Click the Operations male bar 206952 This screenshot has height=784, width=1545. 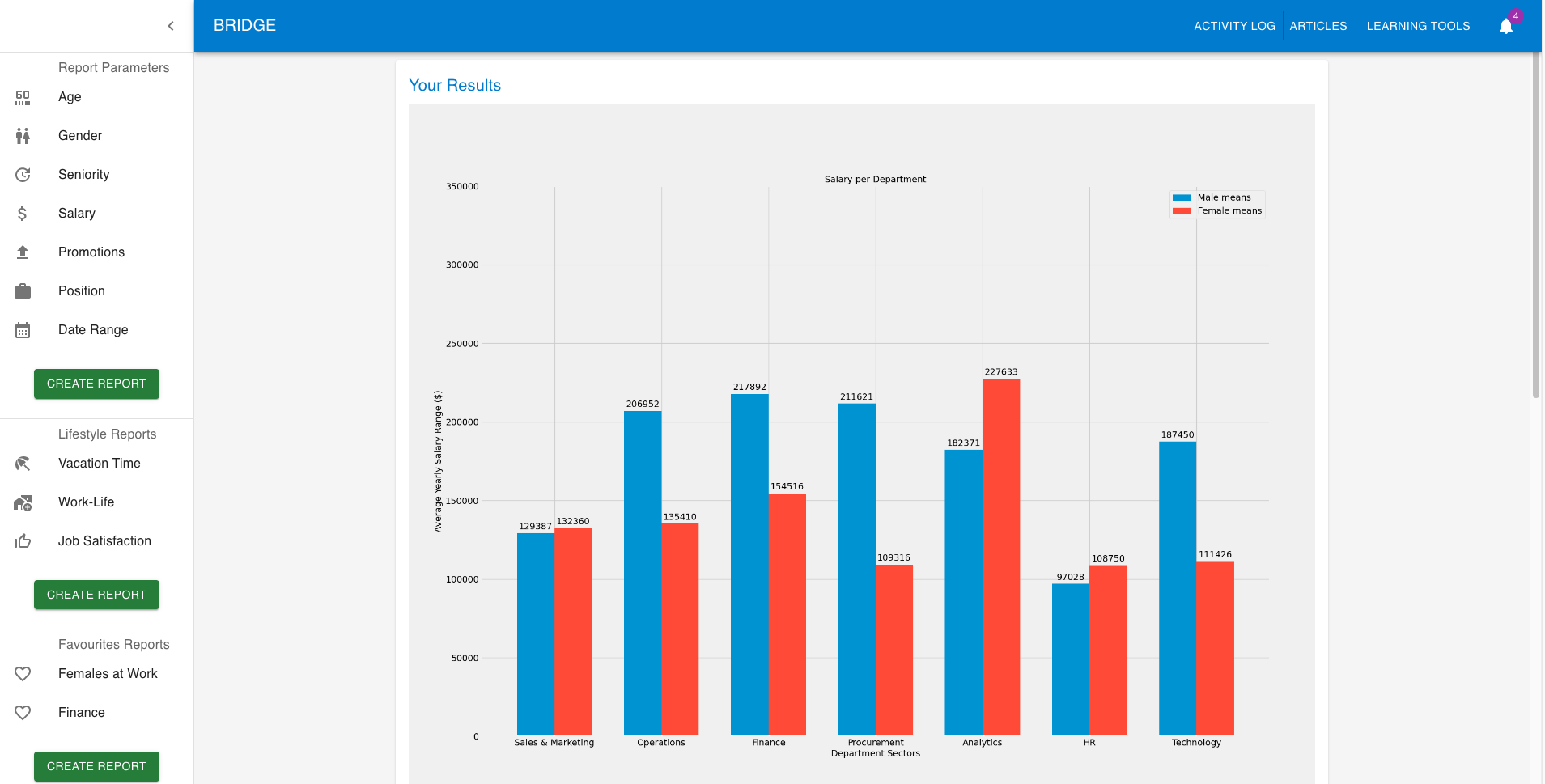pos(643,573)
